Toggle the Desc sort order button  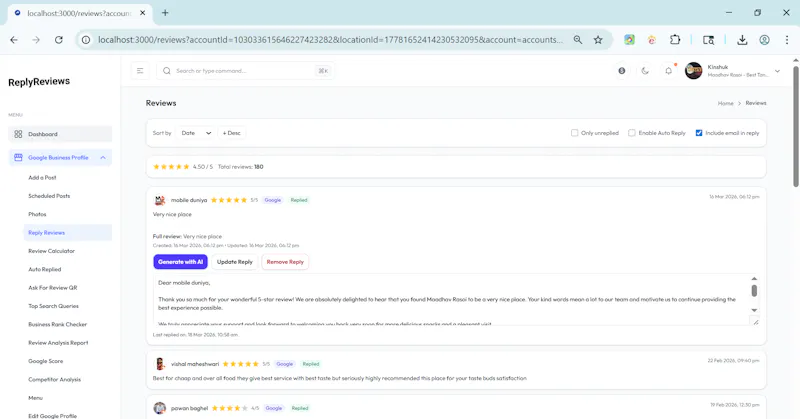[232, 133]
